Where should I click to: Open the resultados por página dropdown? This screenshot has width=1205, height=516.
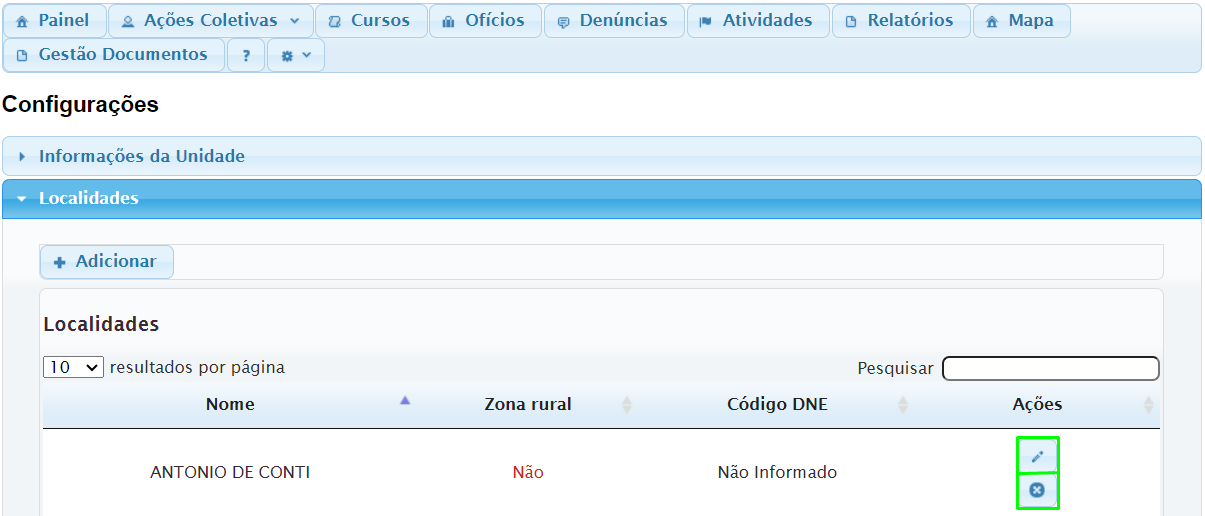click(x=74, y=367)
